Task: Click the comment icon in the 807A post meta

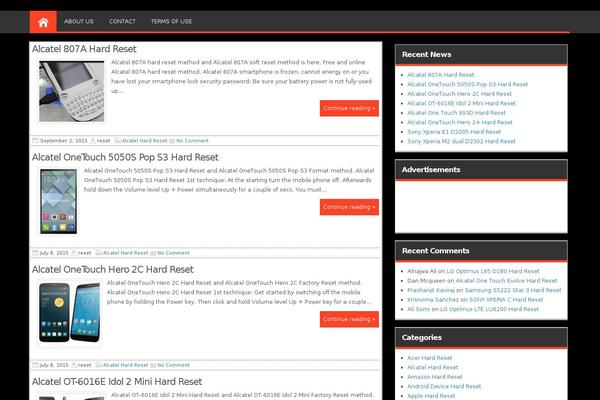Action: [x=172, y=141]
